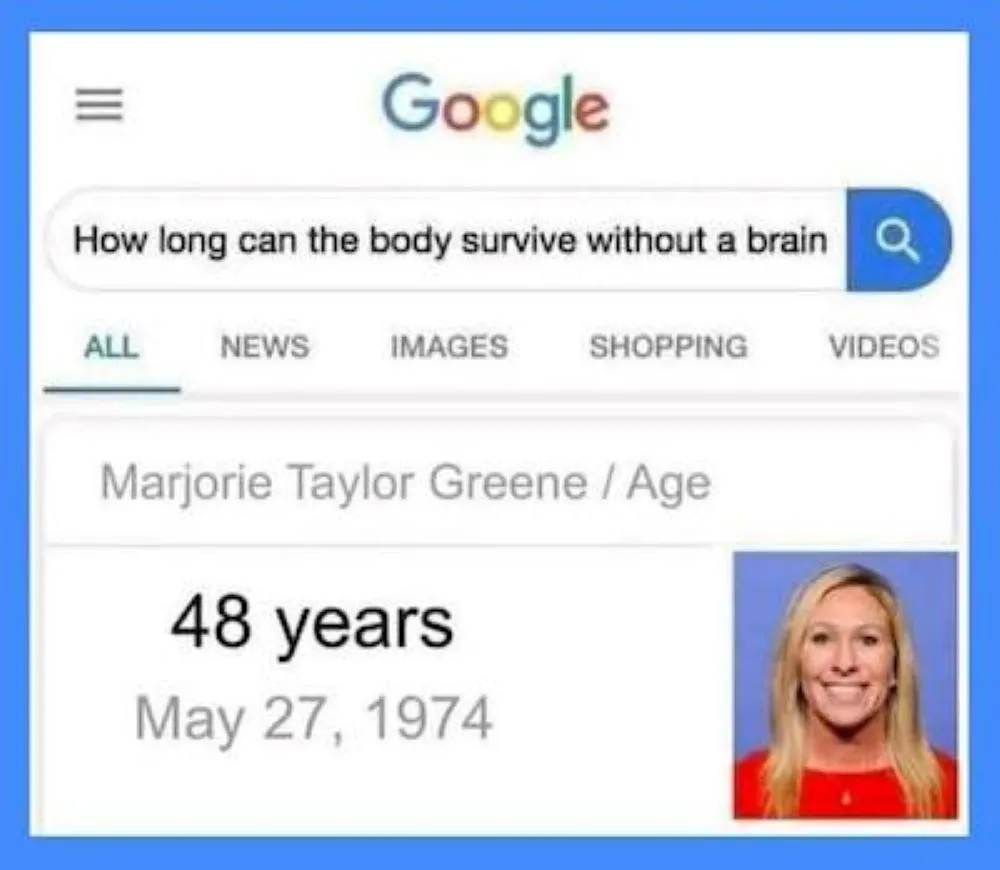1000x870 pixels.
Task: Open the hamburger menu icon
Action: pyautogui.click(x=99, y=105)
